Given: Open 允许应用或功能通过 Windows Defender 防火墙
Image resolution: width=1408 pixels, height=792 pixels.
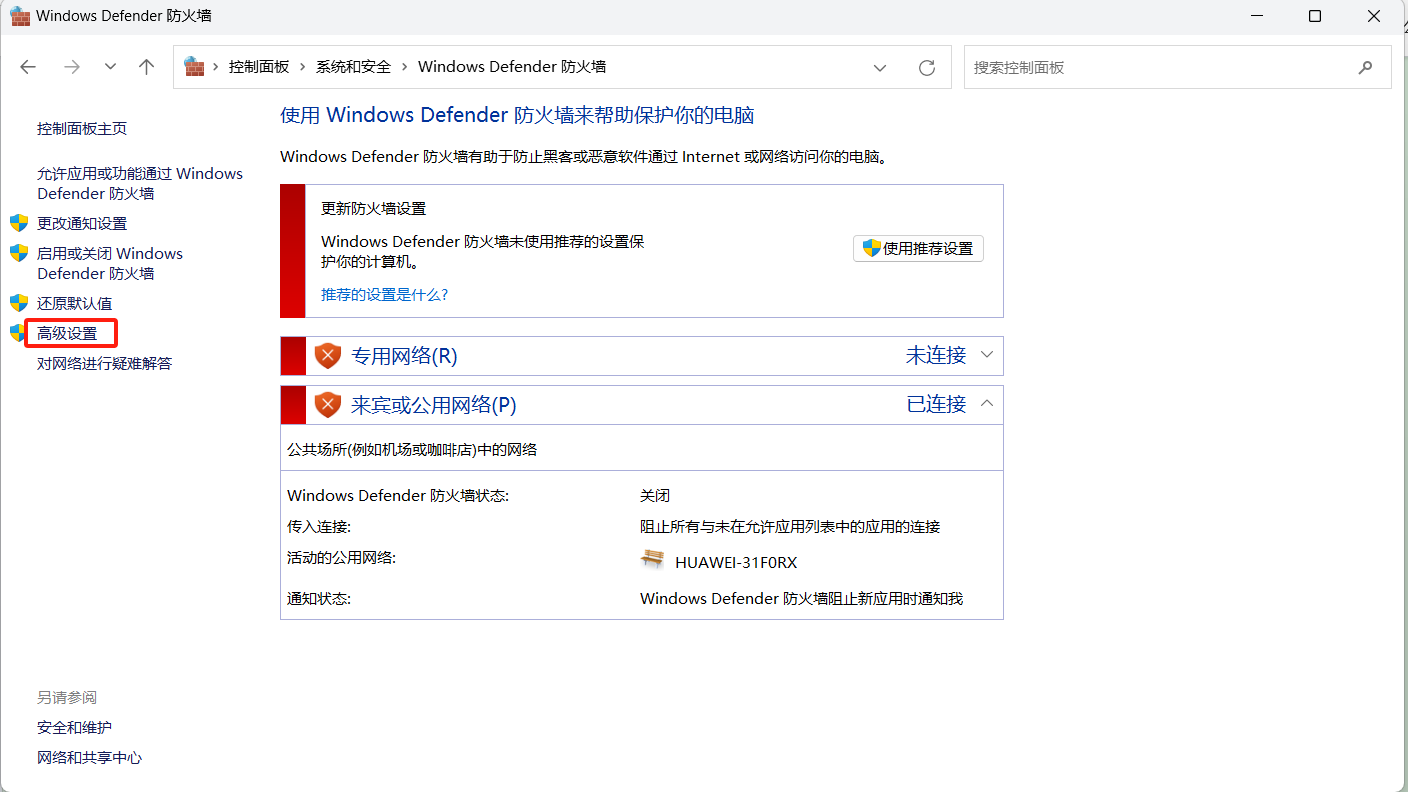Looking at the screenshot, I should 140,183.
